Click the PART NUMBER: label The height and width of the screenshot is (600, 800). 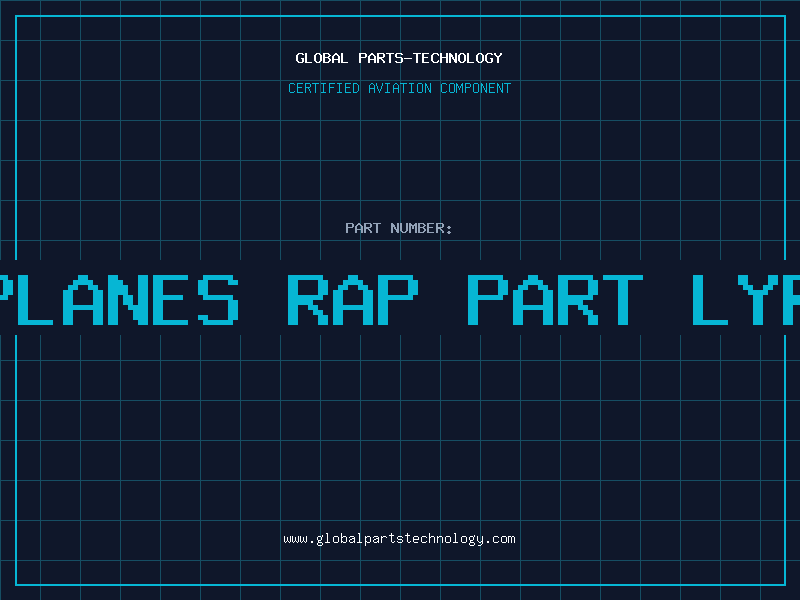coord(399,228)
